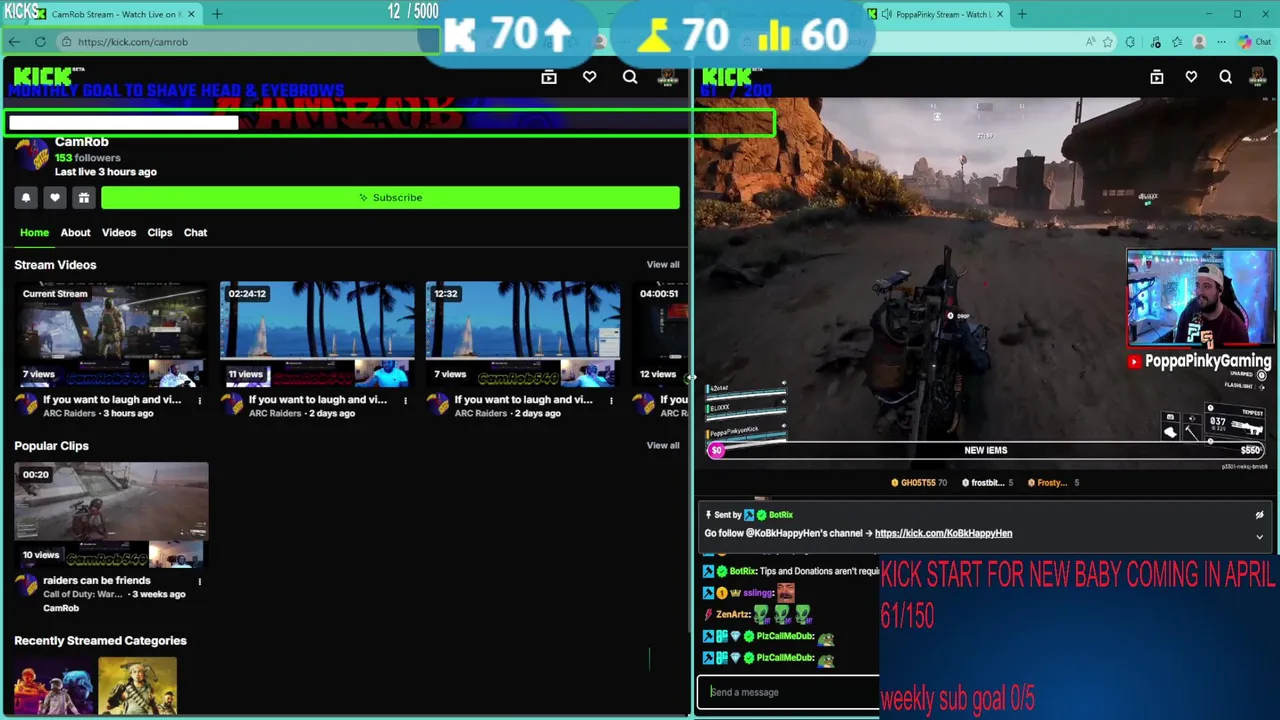Open the kick.com/KoBkHappyHen link
Image resolution: width=1280 pixels, height=720 pixels.
[x=943, y=533]
